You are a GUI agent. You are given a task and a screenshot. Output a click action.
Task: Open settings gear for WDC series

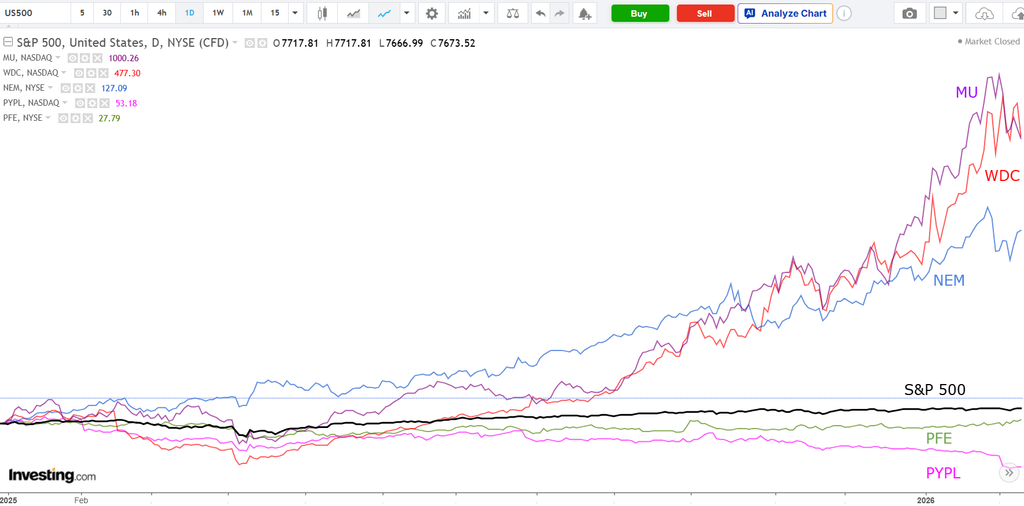tap(91, 73)
